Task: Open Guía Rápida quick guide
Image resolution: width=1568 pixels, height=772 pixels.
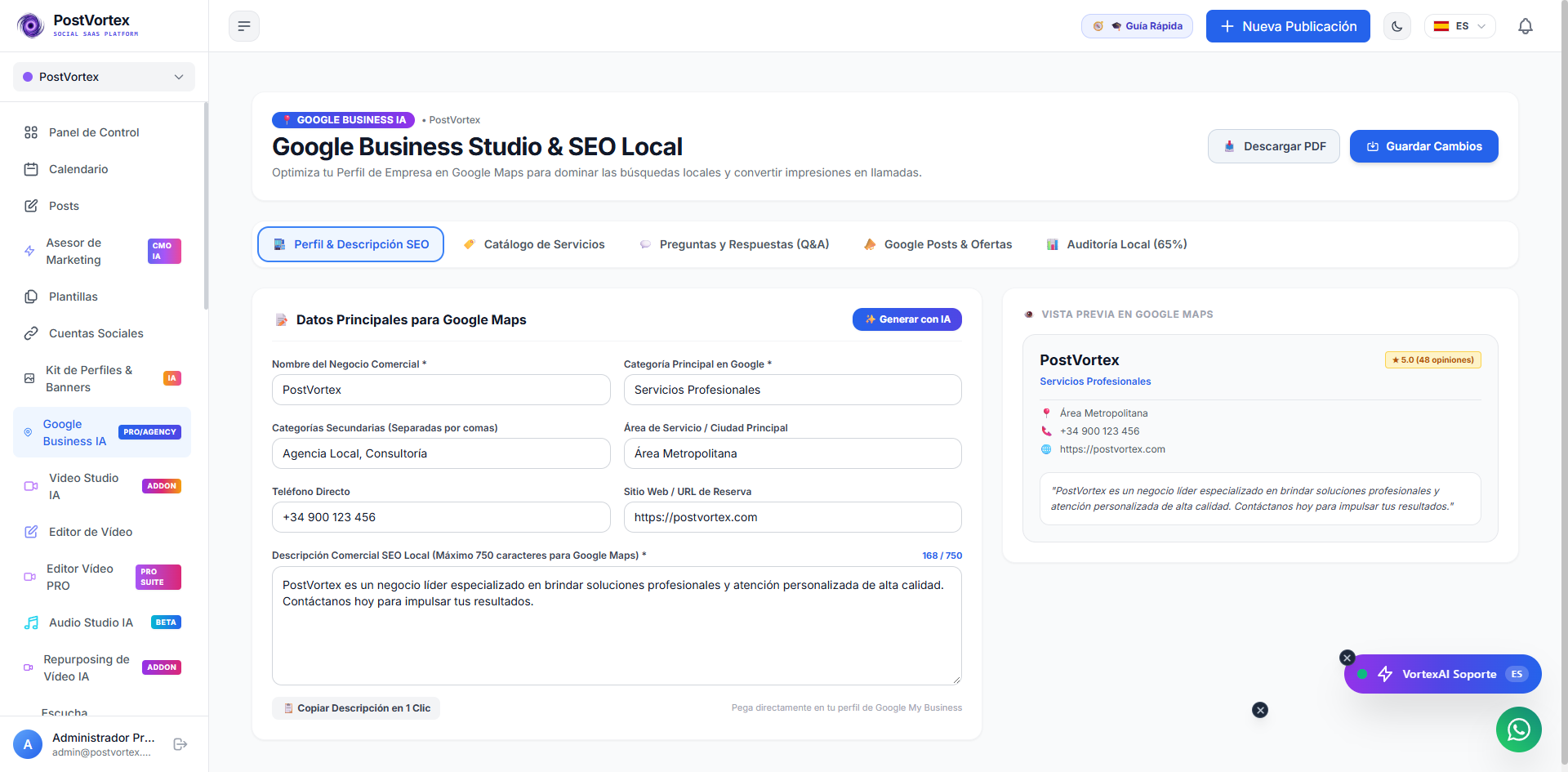Action: (x=1137, y=26)
